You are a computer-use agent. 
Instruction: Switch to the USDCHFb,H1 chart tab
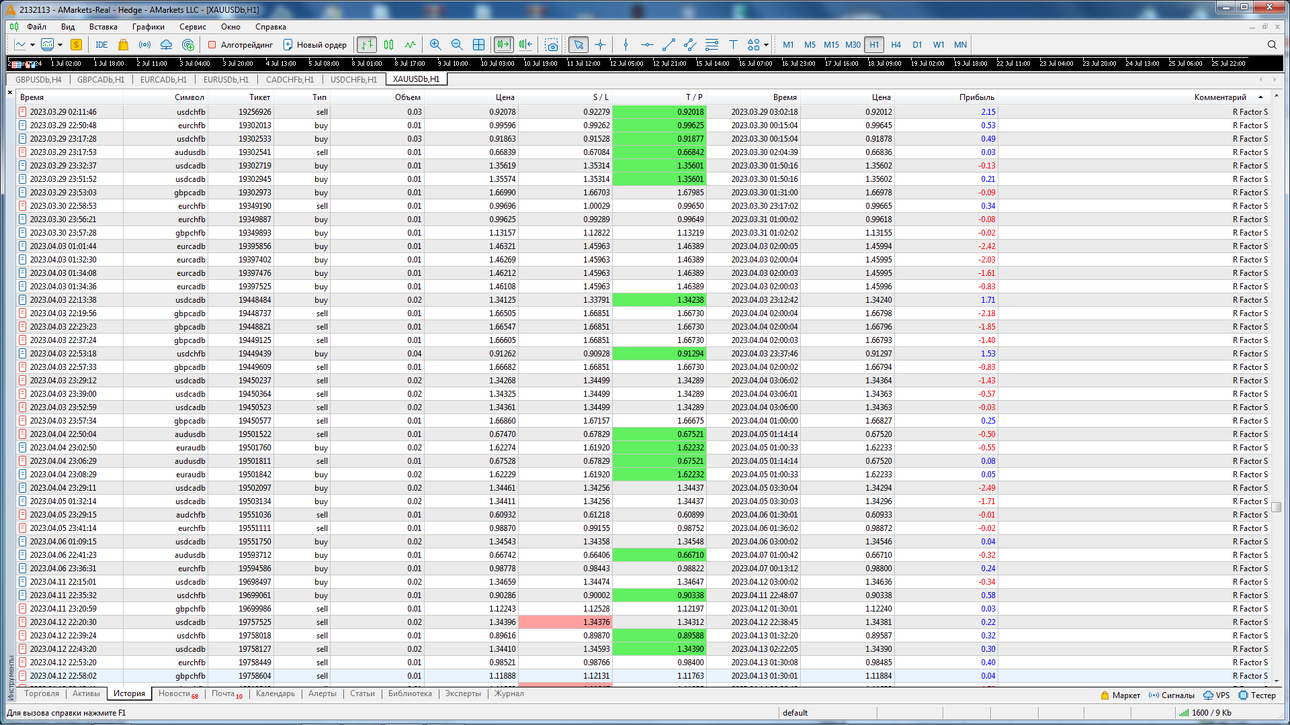[x=353, y=79]
